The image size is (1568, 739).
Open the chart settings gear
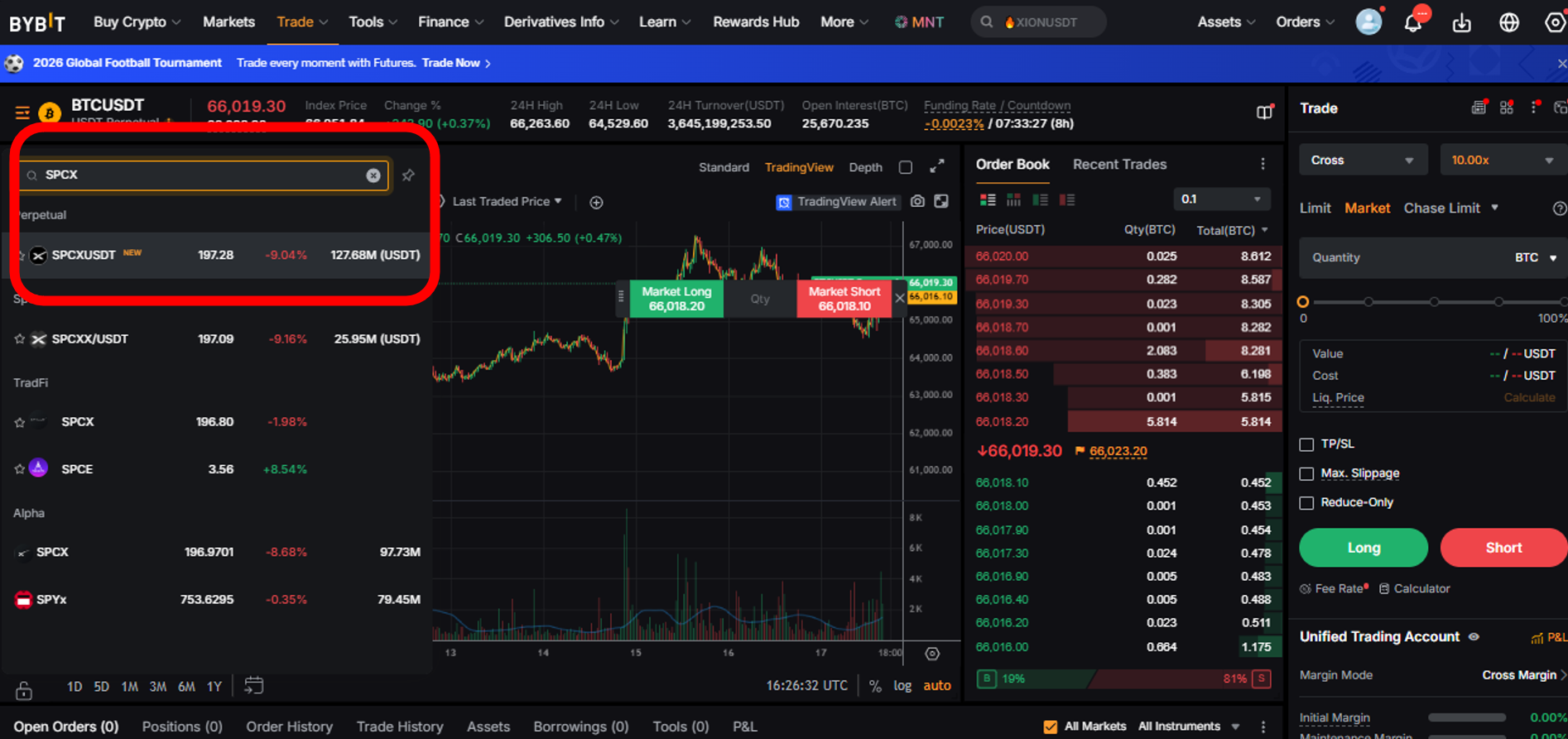coord(932,654)
